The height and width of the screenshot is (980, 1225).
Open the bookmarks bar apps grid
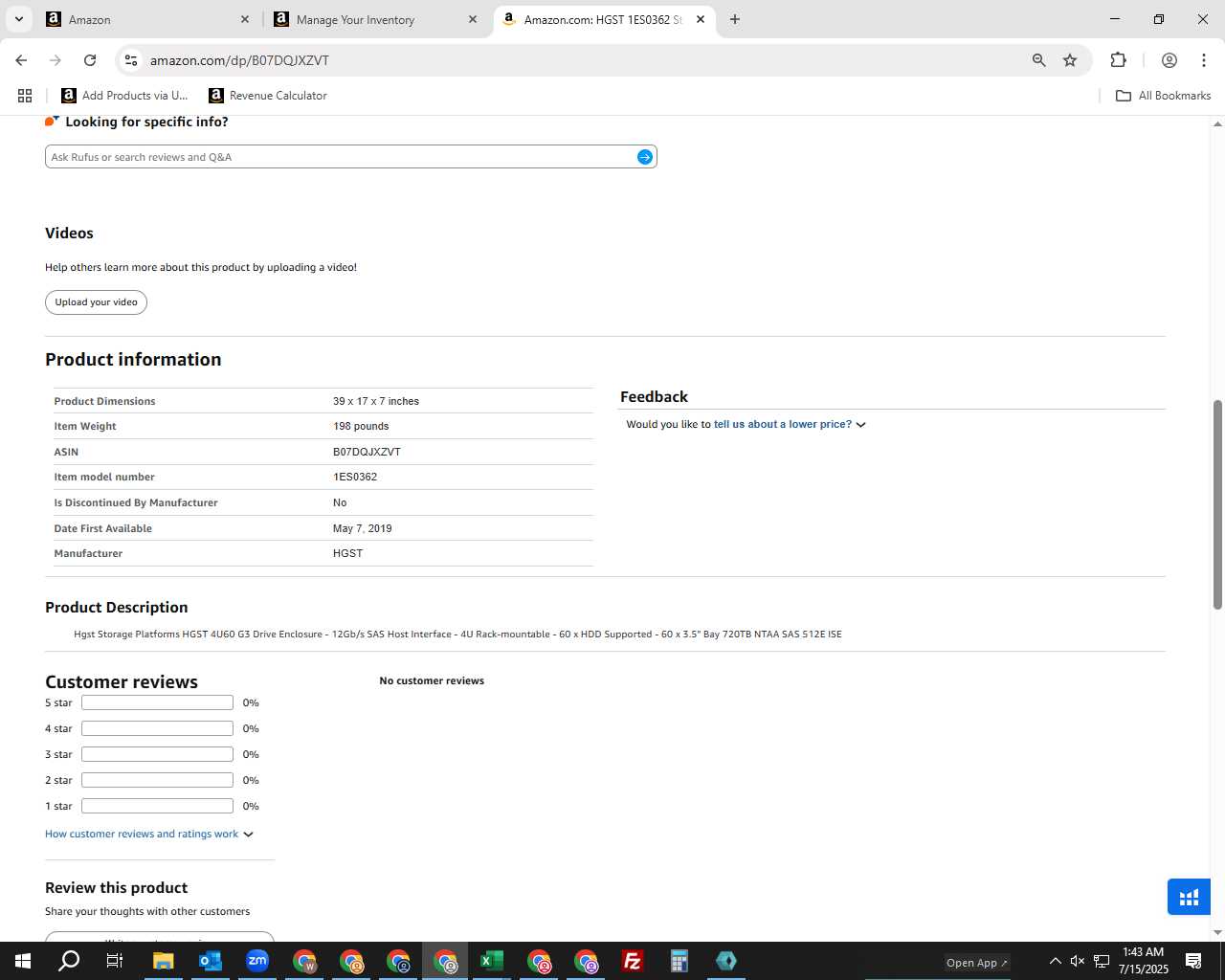25,96
